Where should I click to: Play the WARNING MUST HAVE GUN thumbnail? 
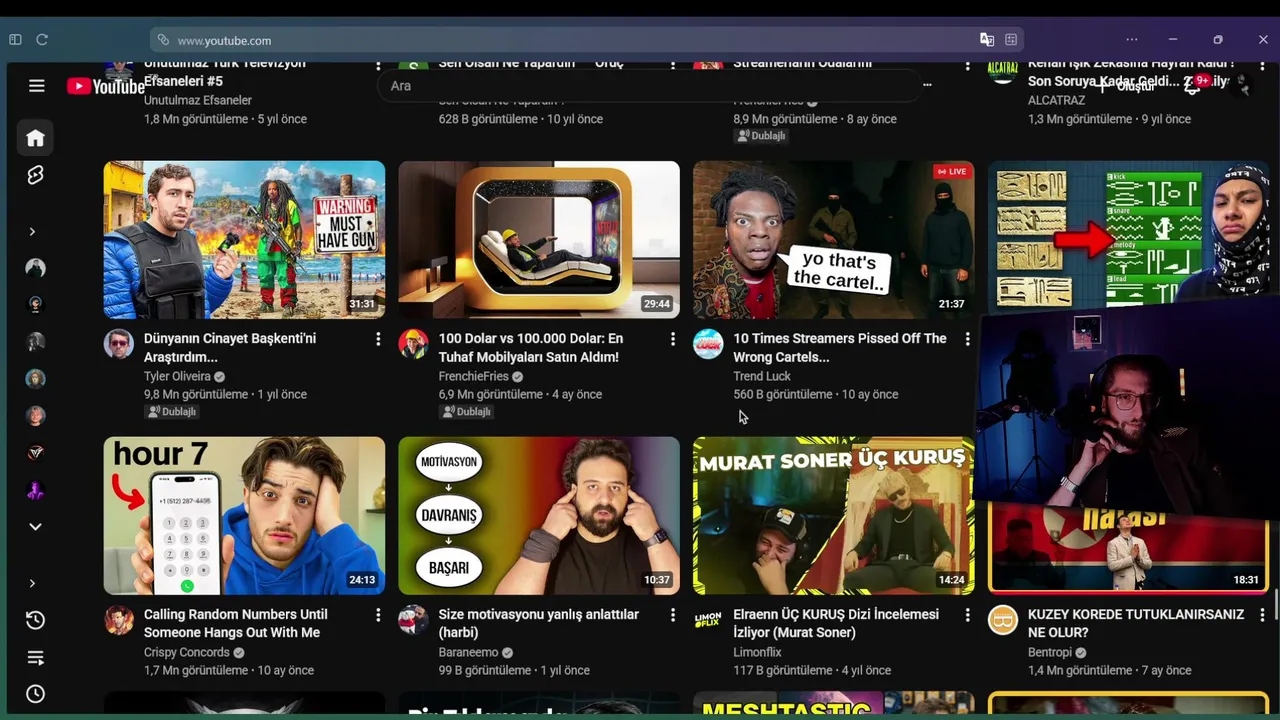coord(244,240)
